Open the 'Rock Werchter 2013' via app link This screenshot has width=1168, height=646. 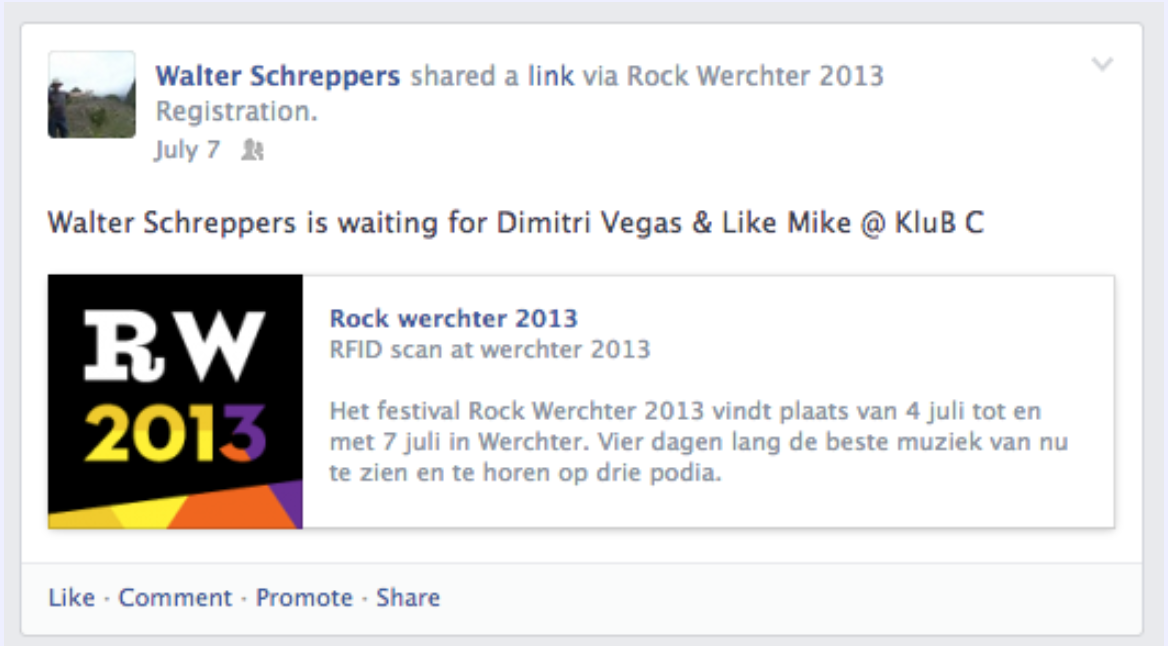(x=755, y=76)
